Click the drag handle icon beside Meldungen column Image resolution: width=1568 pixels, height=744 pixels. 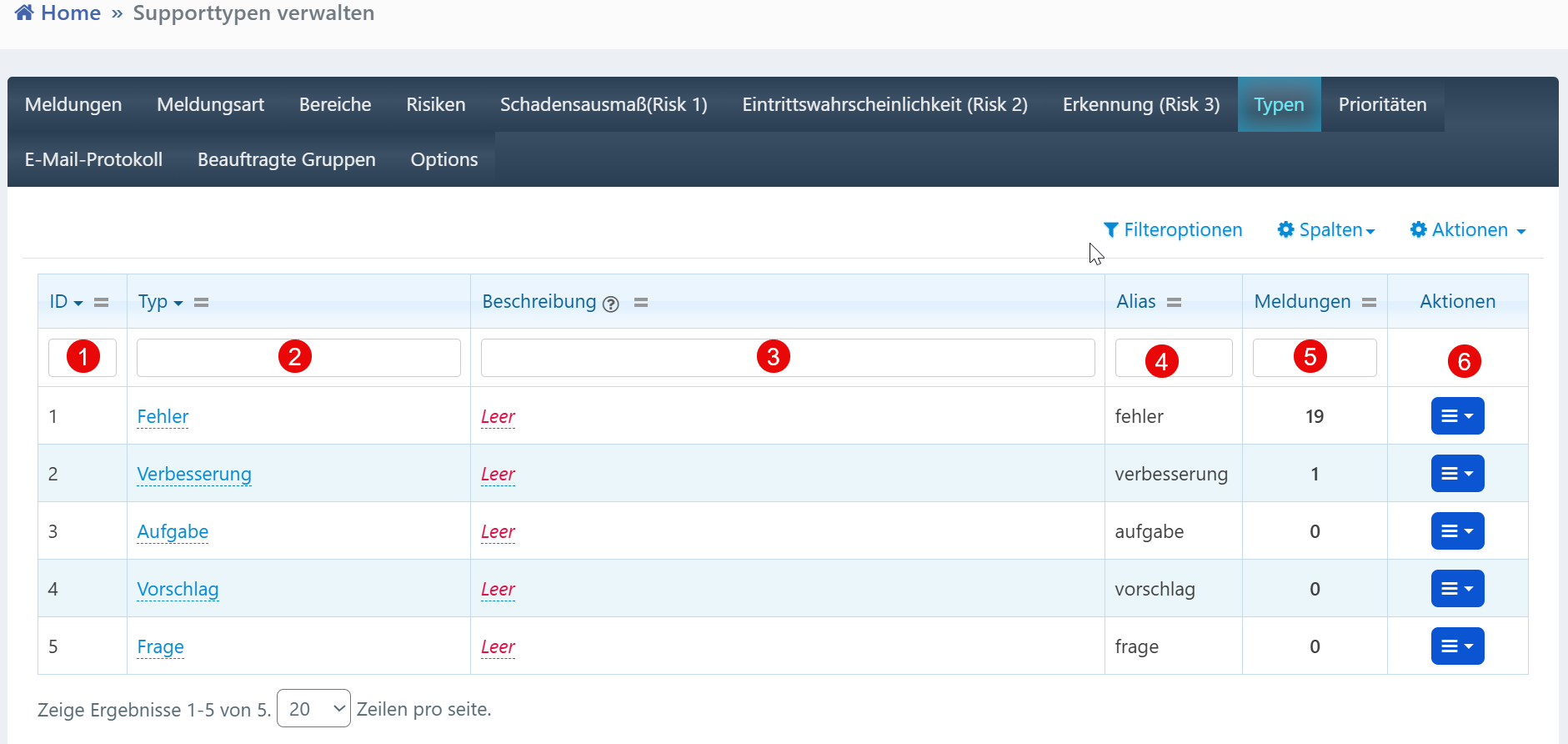(x=1369, y=303)
